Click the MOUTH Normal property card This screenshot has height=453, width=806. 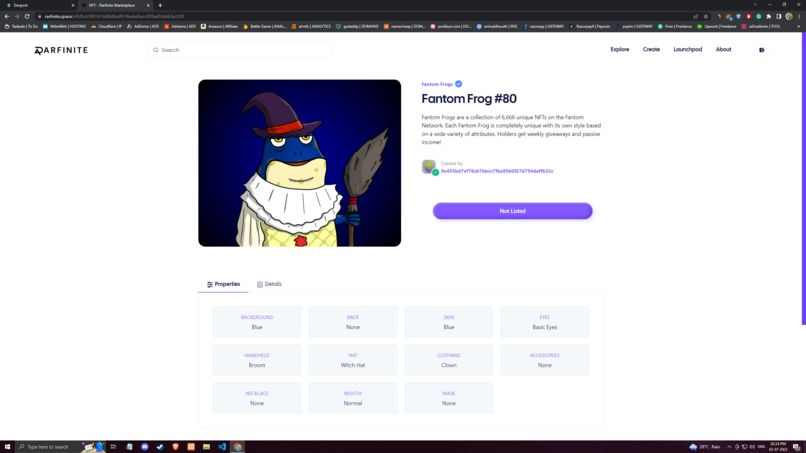[353, 398]
